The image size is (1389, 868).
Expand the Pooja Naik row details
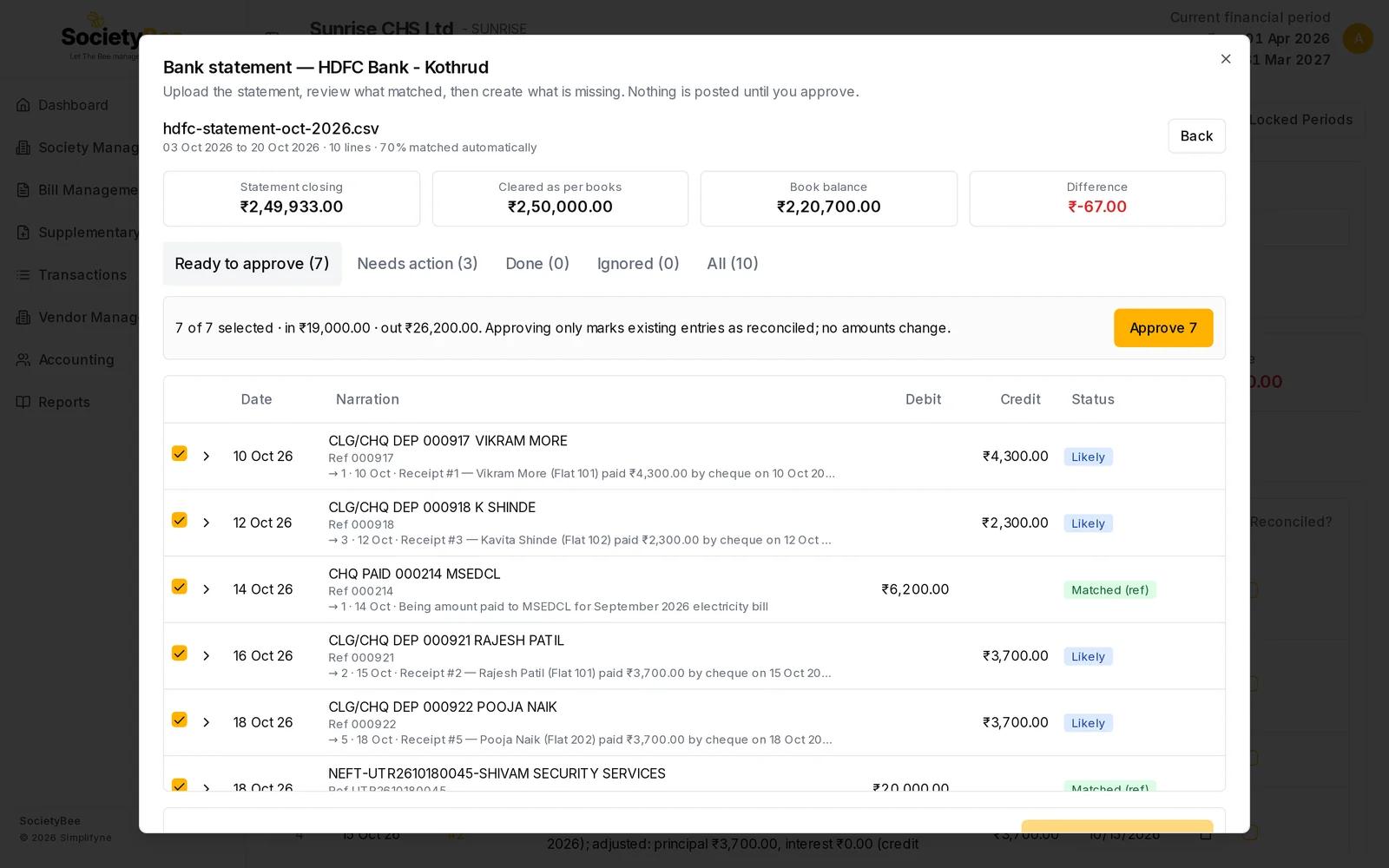207,722
